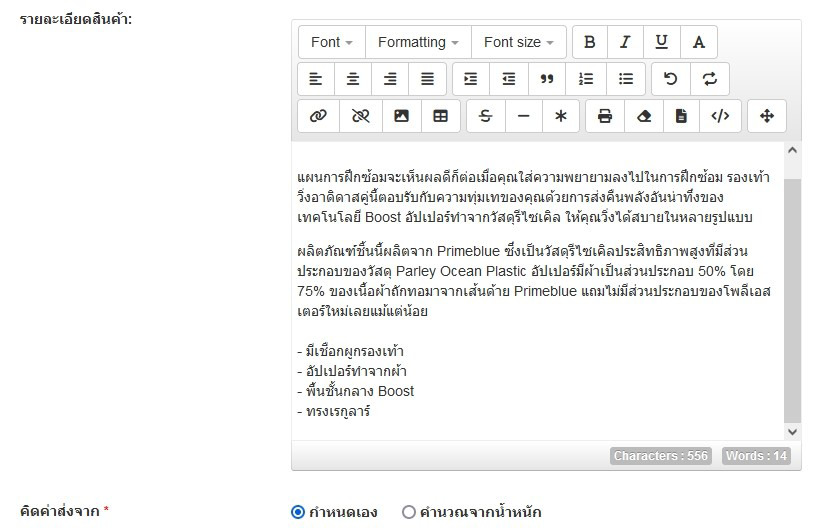Apply italic formatting
Image resolution: width=830 pixels, height=530 pixels.
(x=625, y=42)
